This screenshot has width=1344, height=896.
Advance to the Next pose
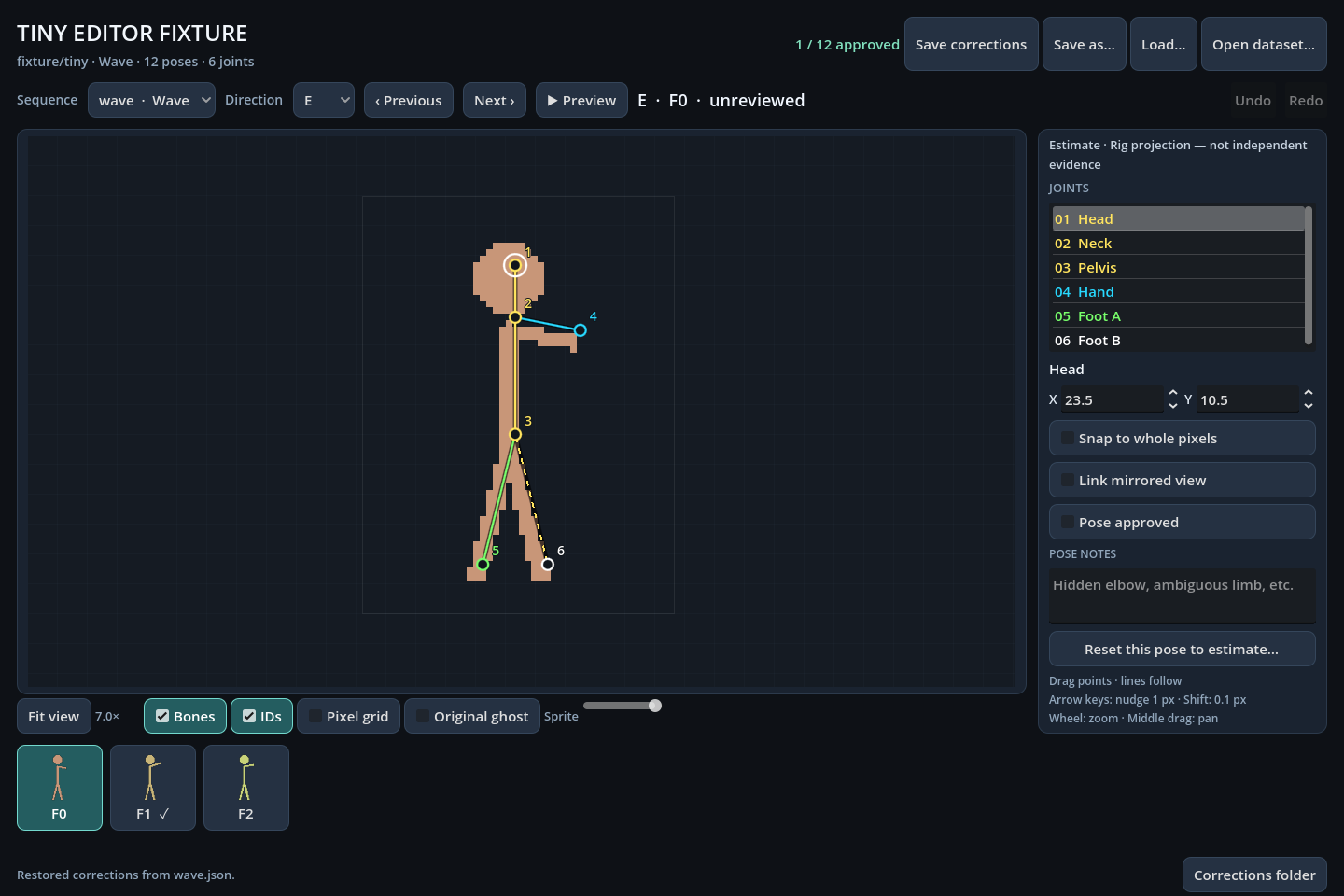coord(495,100)
